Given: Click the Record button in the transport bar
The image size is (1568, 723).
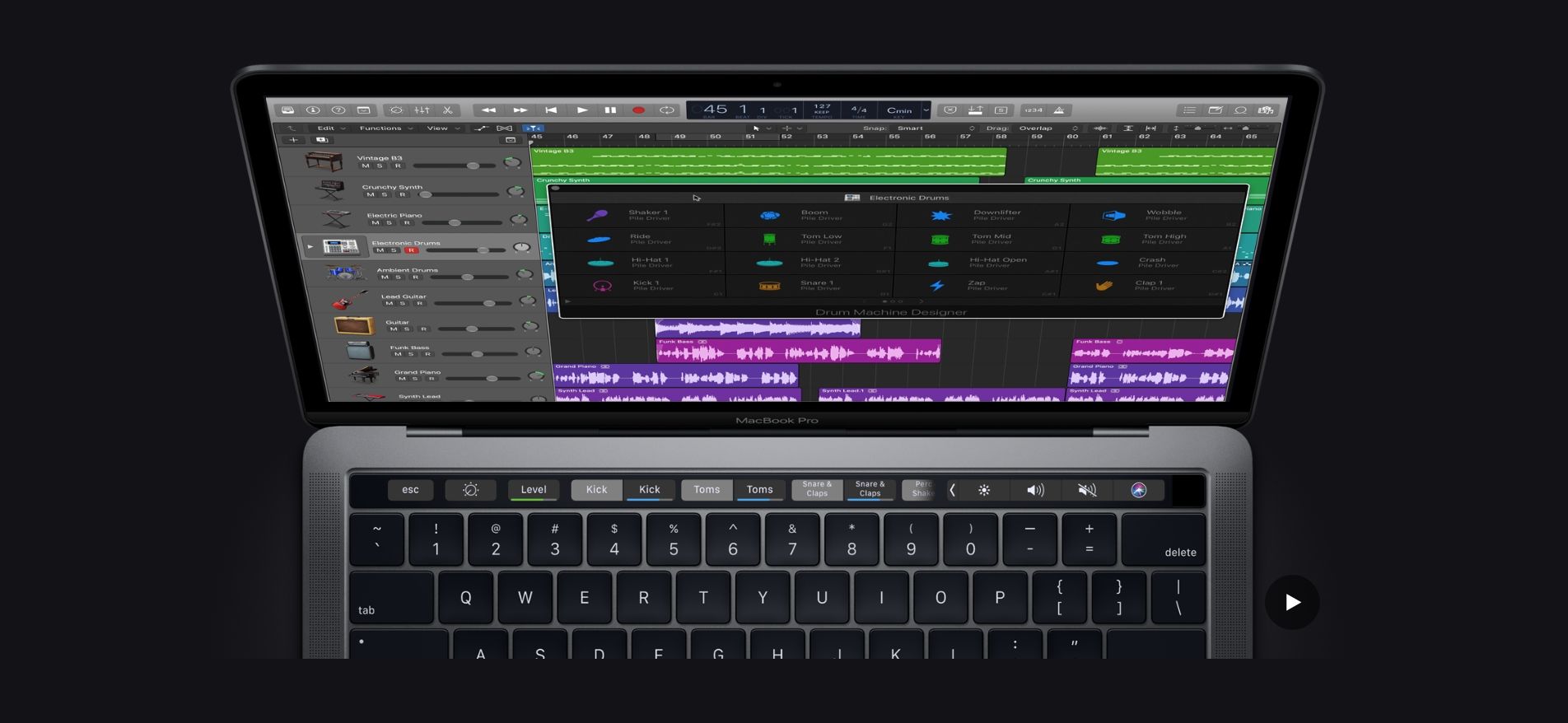Looking at the screenshot, I should tap(638, 110).
